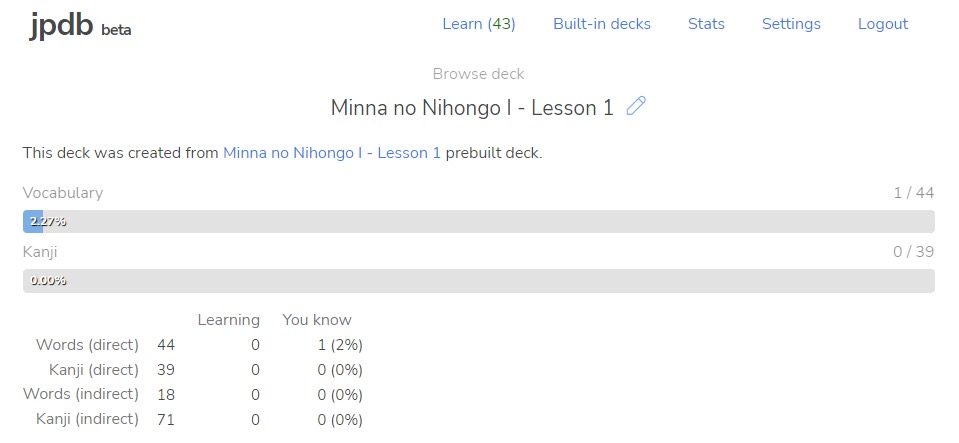Screen dimensions: 959x443
Task: Click the Logout link
Action: (x=883, y=24)
